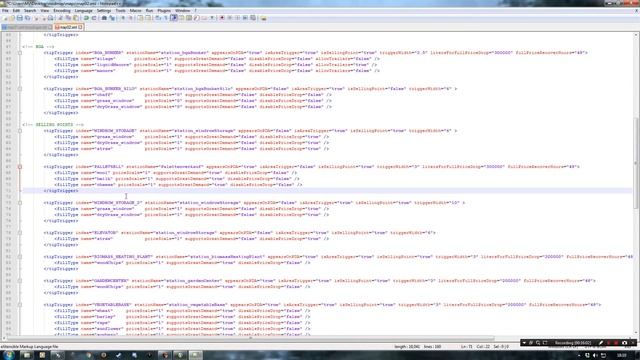Image resolution: width=640 pixels, height=360 pixels.
Task: Open the Settings menu
Action: pos(104,11)
